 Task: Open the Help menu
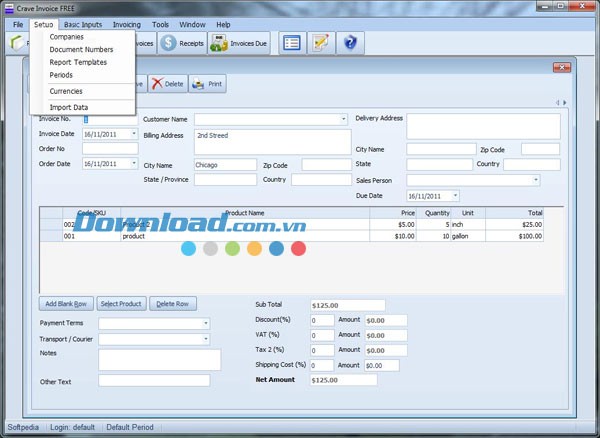pyautogui.click(x=223, y=24)
